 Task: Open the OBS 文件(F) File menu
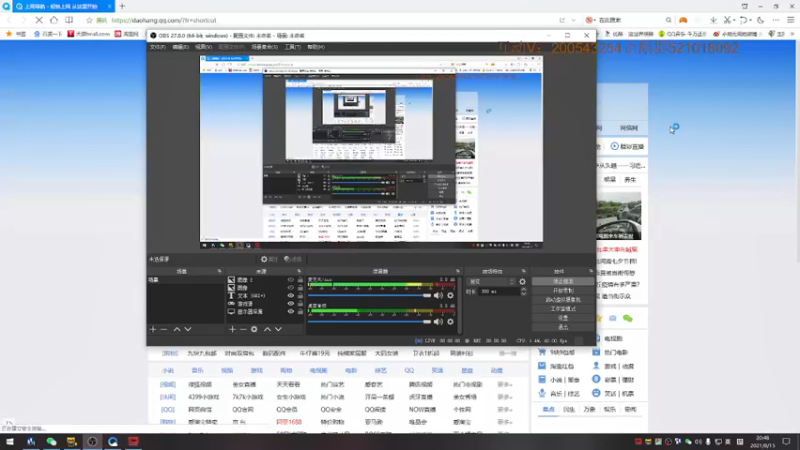pos(158,47)
